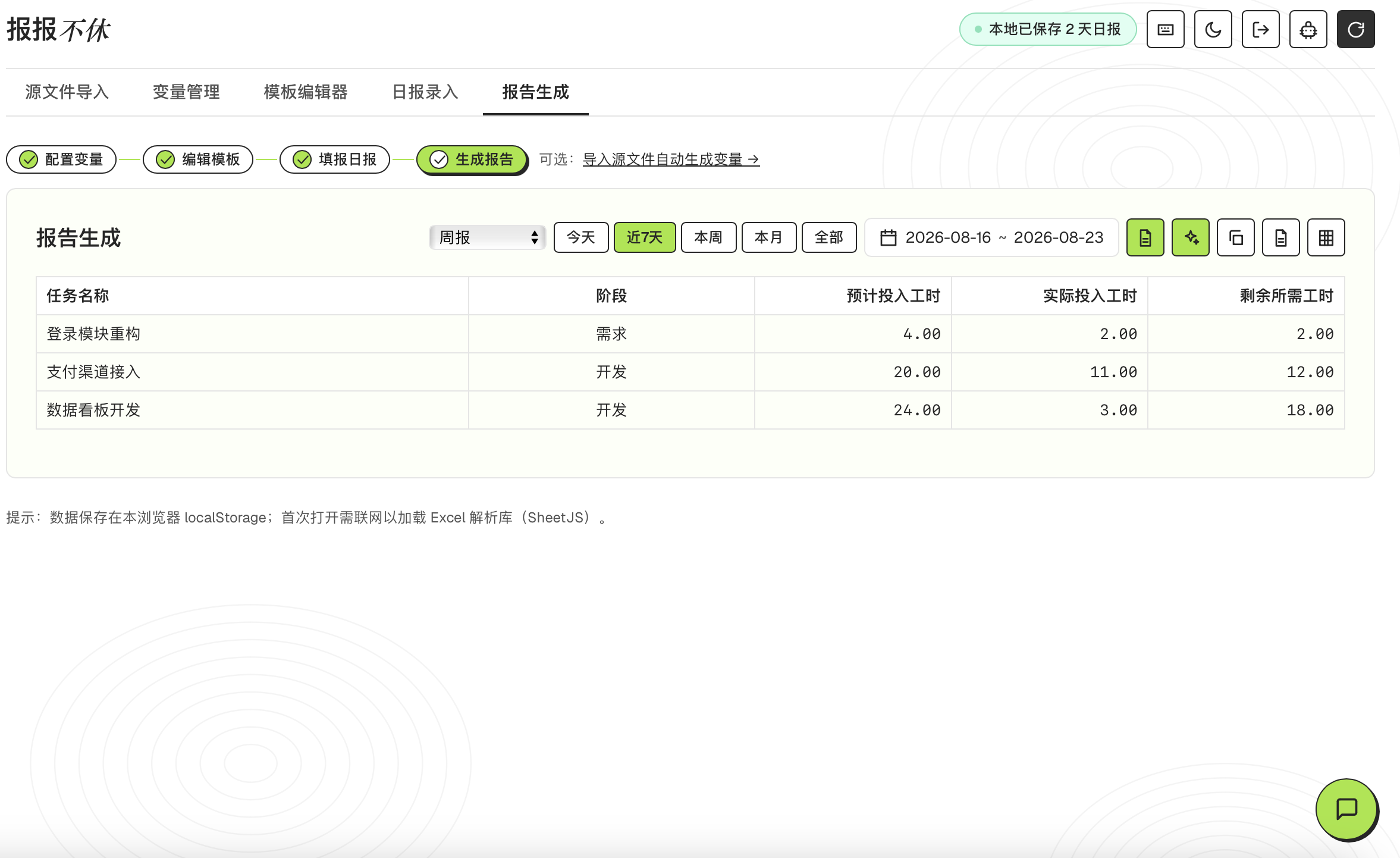Click the 报告生成 panel heading
The image size is (1400, 858).
click(x=79, y=237)
